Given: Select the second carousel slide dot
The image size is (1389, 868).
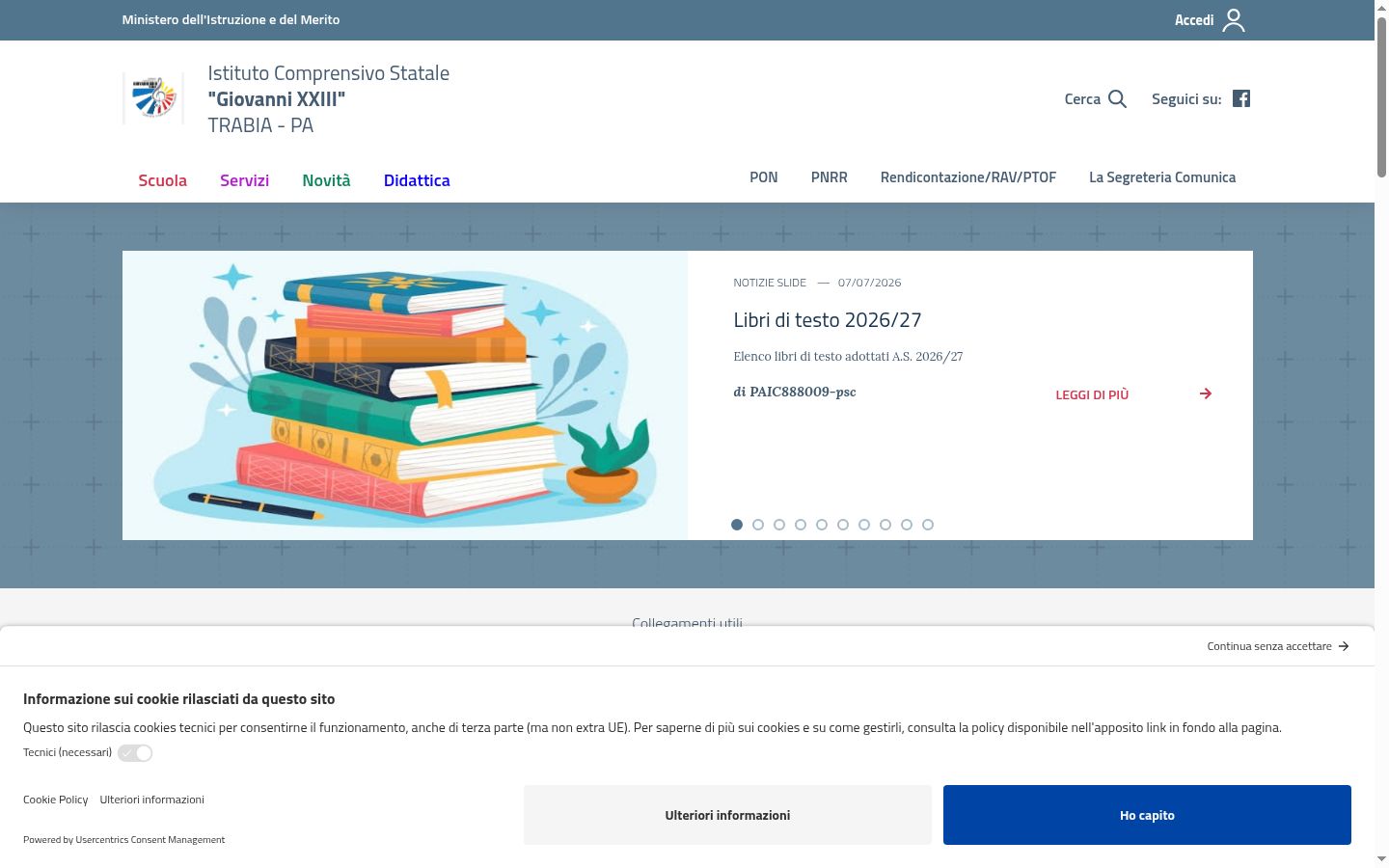Looking at the screenshot, I should pos(758,525).
